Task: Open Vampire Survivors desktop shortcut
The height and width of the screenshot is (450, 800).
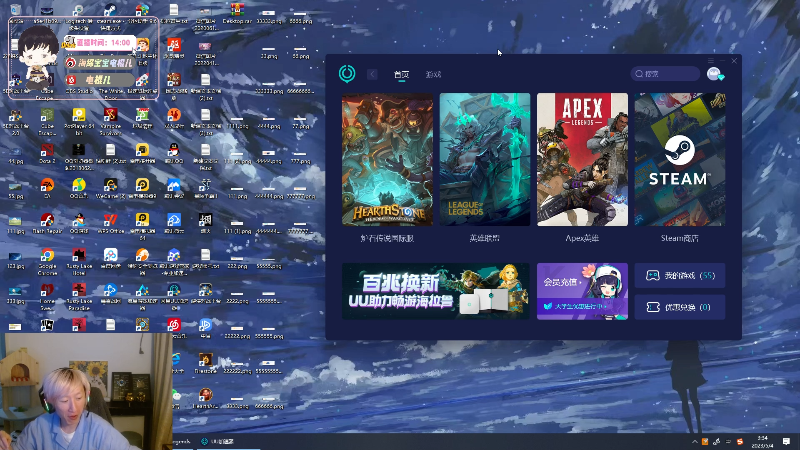Action: point(110,121)
